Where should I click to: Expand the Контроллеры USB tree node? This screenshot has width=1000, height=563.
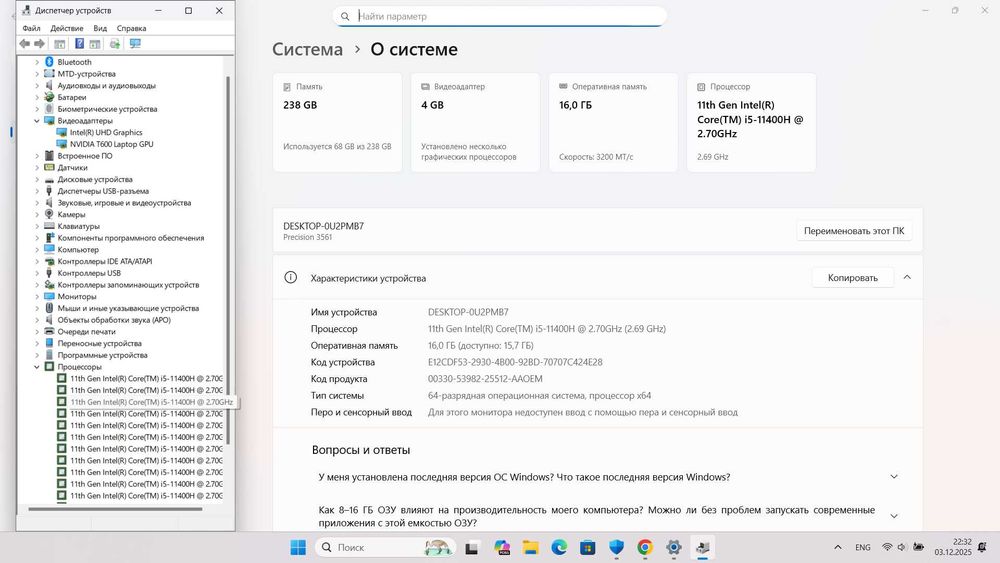37,273
